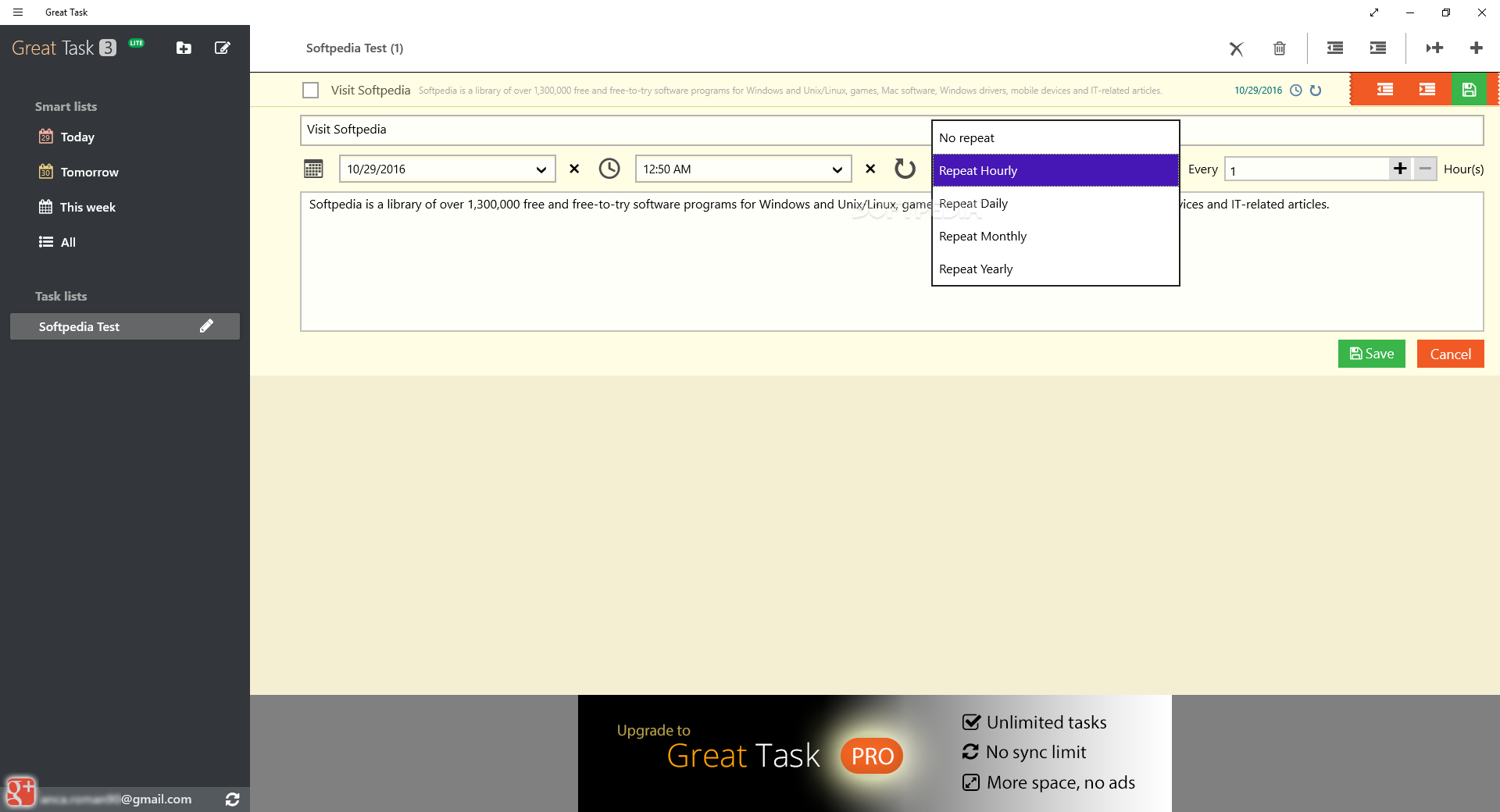Screen dimensions: 1500x812
Task: Indent task using toolbar icon
Action: pyautogui.click(x=1378, y=48)
